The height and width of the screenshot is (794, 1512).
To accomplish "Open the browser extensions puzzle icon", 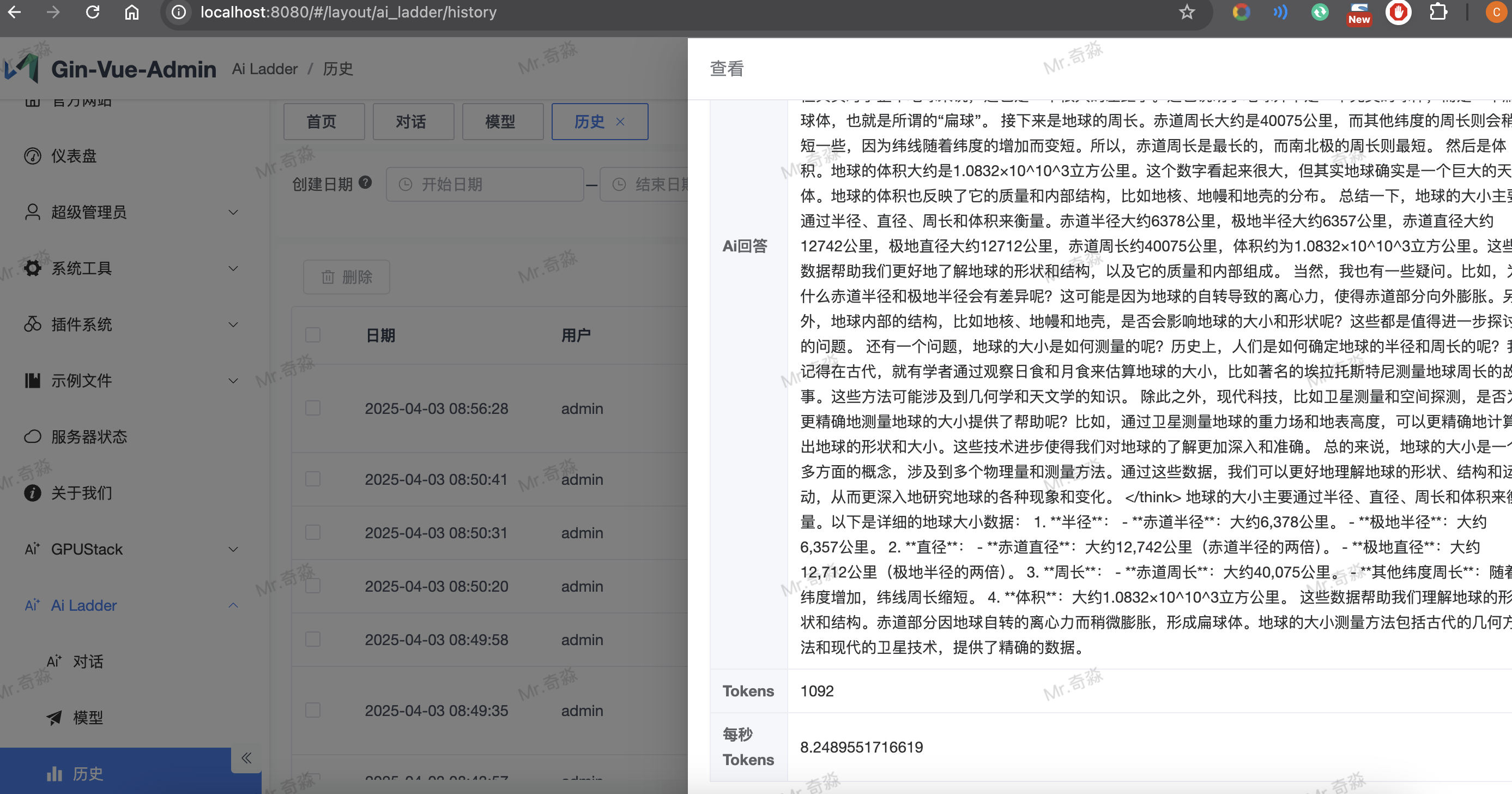I will point(1438,13).
